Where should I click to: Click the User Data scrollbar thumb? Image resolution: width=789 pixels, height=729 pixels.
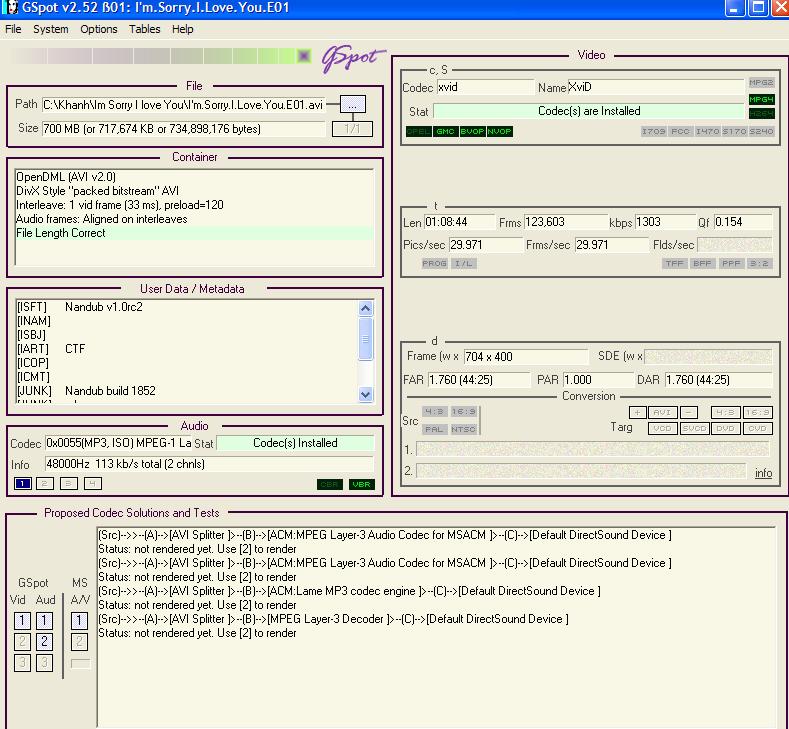(x=366, y=339)
